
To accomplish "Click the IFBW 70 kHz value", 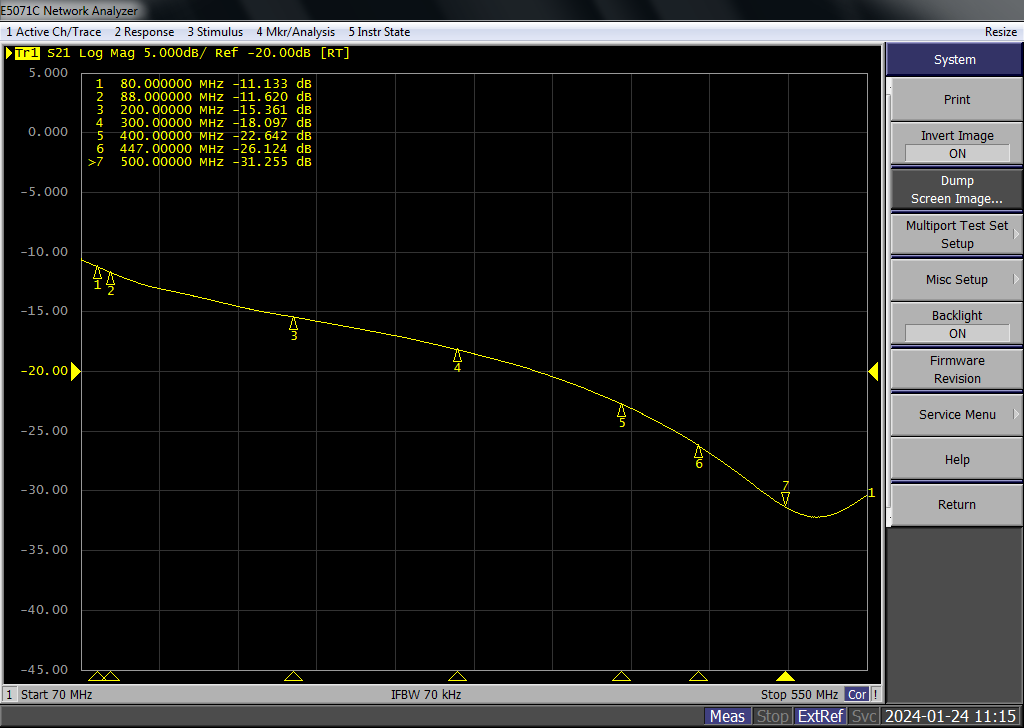I will [x=426, y=695].
